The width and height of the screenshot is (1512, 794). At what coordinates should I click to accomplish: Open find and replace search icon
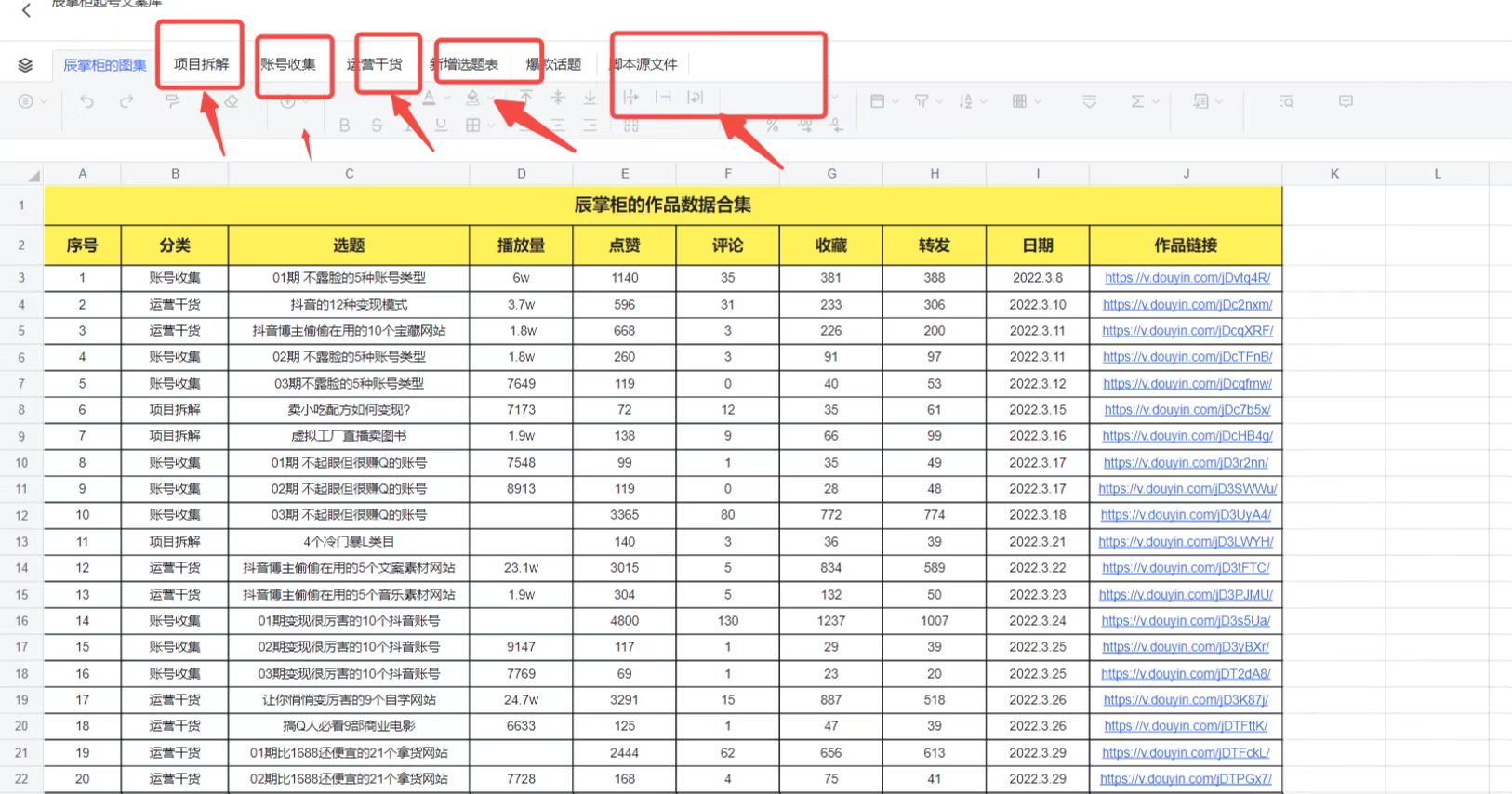coord(1286,101)
